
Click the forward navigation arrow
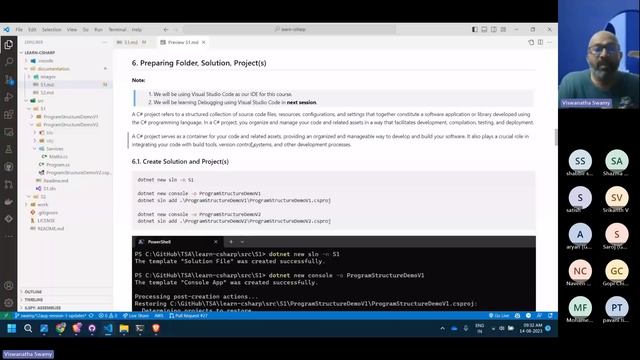click(176, 29)
